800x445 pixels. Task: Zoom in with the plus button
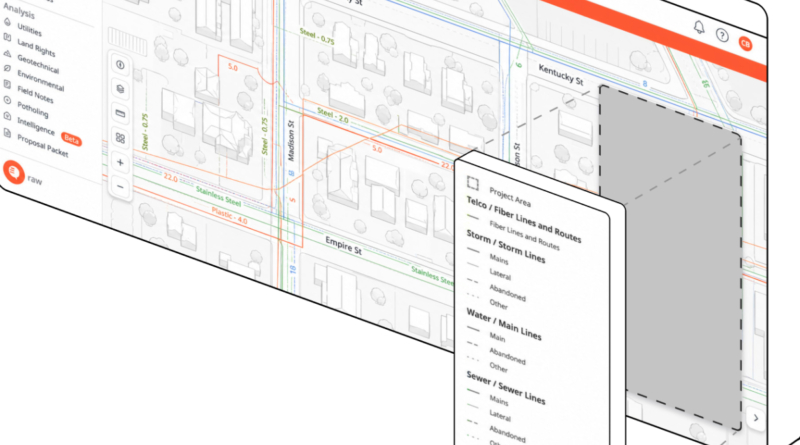point(120,162)
